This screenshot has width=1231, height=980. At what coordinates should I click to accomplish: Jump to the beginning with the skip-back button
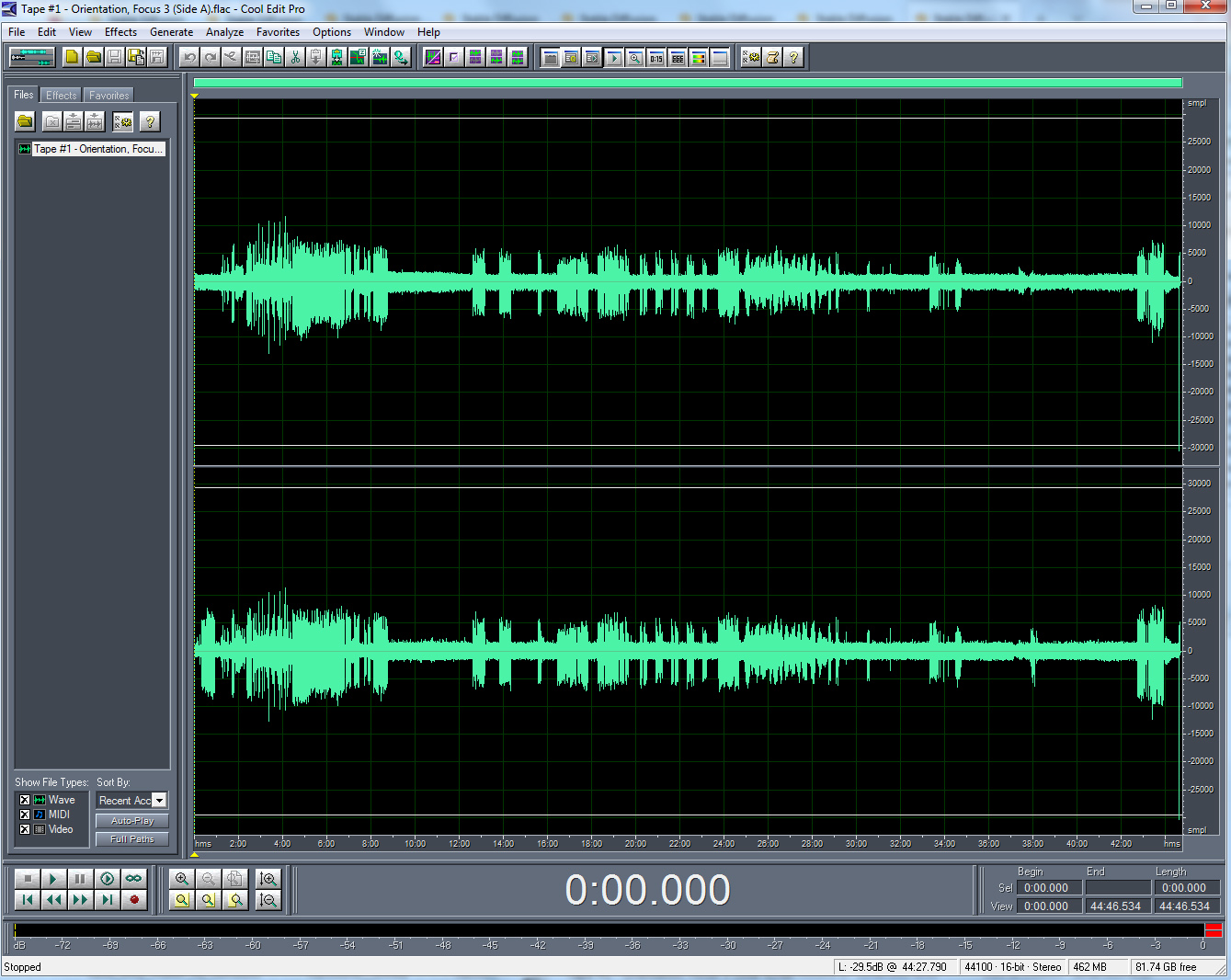tap(27, 900)
